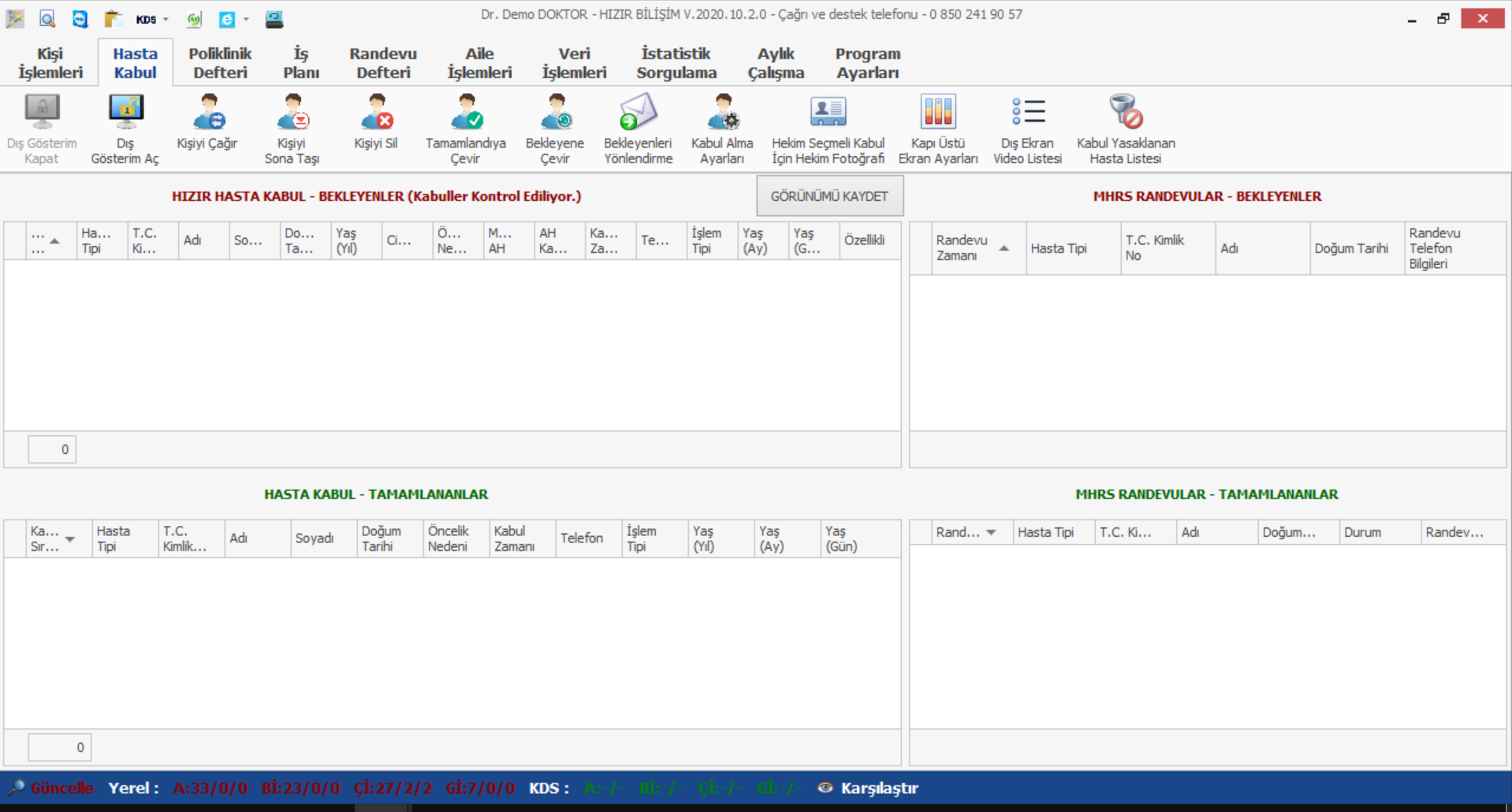Click Kişiyi Sona Taşı icon
This screenshot has height=812, width=1512.
coord(292,114)
